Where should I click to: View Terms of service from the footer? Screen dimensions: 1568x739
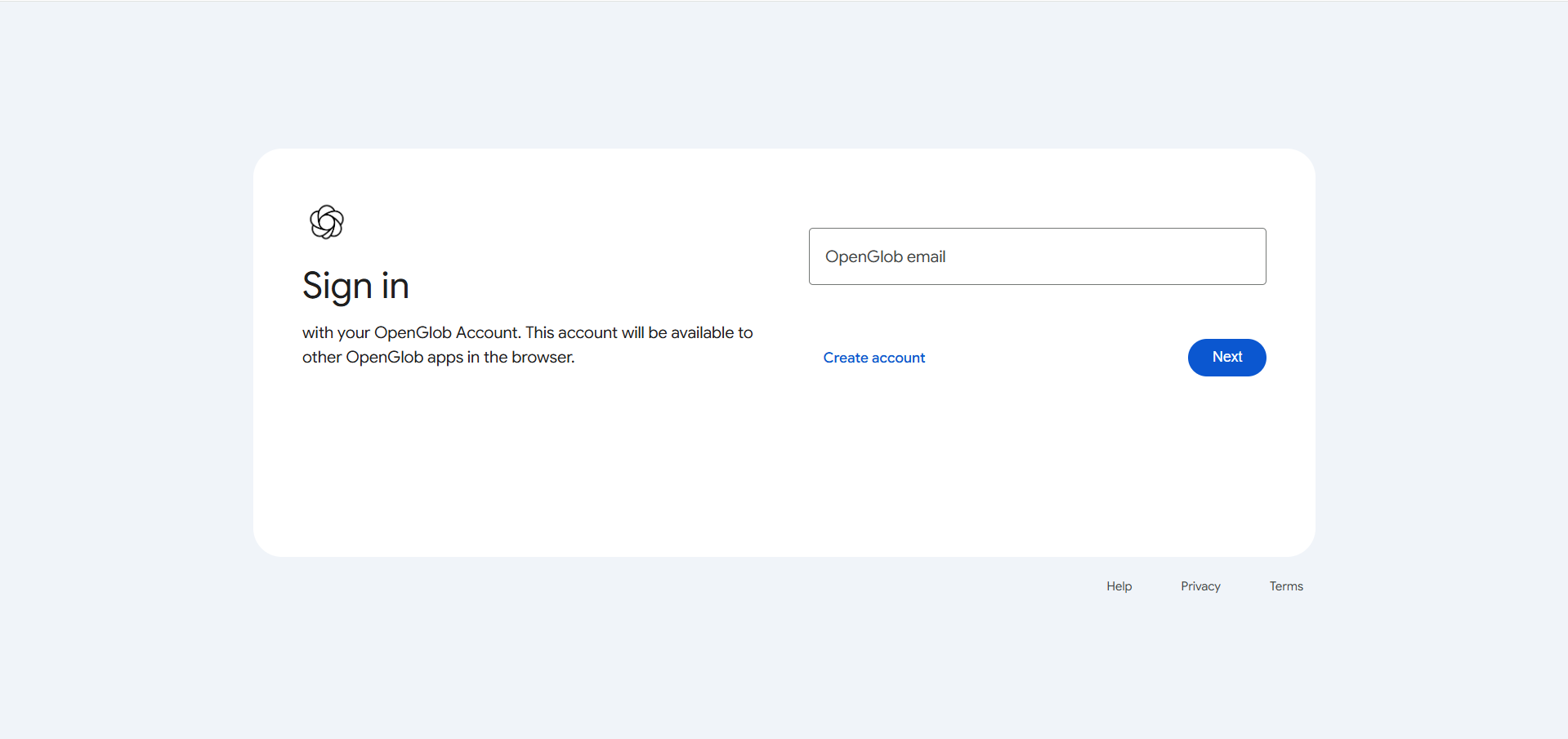(1285, 586)
